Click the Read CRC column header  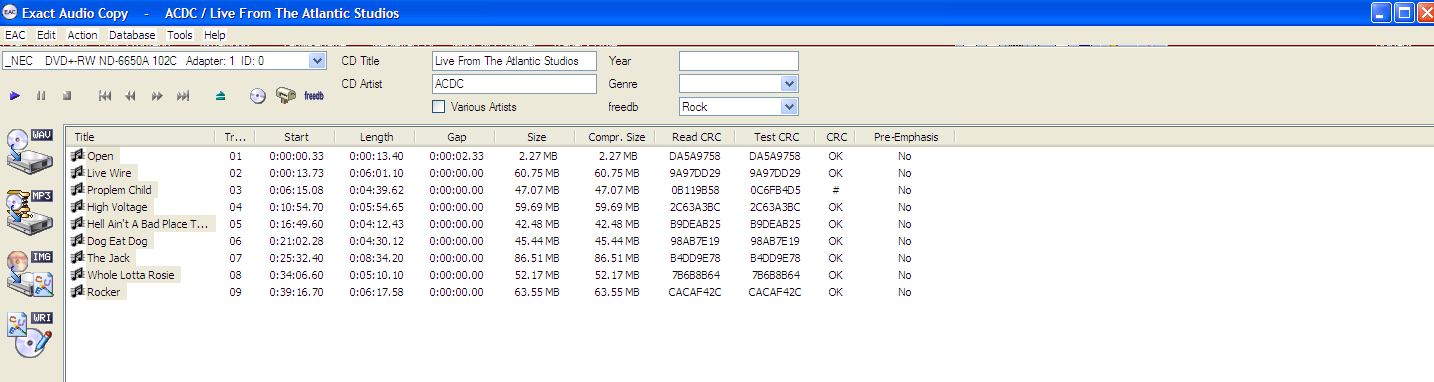pyautogui.click(x=694, y=137)
